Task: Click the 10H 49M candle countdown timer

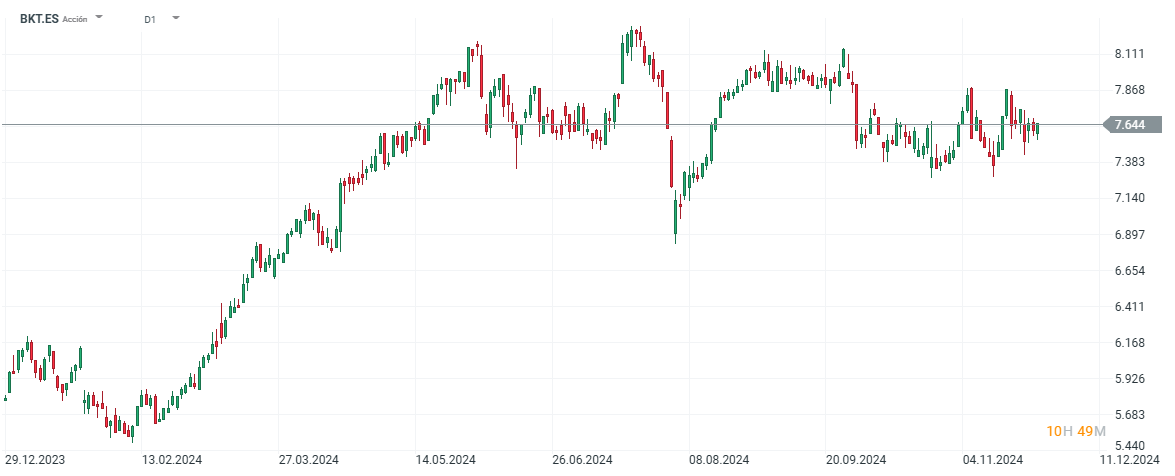Action: [x=1075, y=431]
